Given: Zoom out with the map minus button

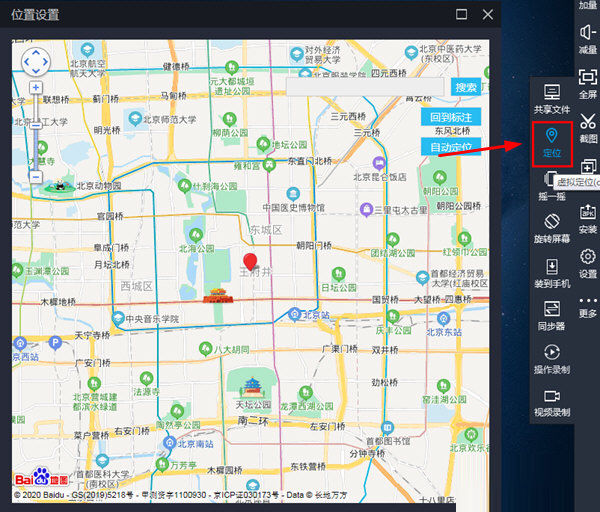Looking at the screenshot, I should click(36, 177).
